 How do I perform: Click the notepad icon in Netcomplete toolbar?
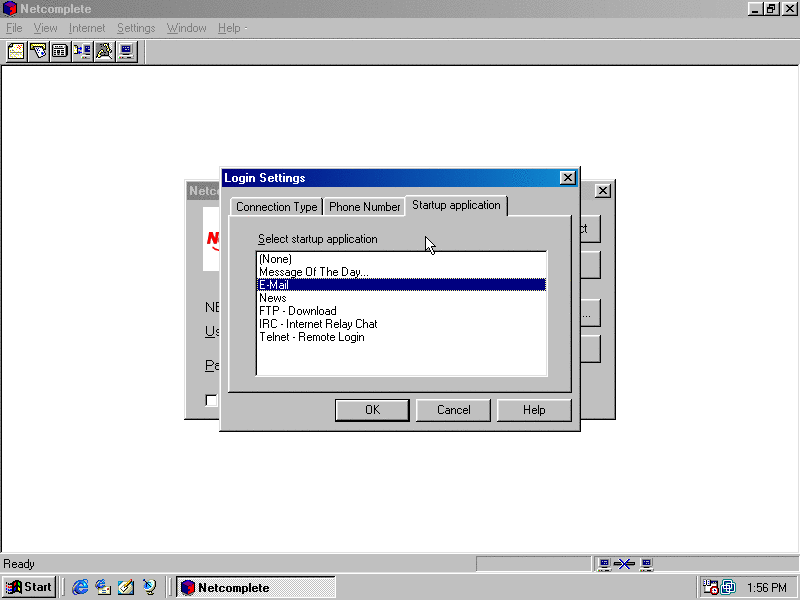16,51
